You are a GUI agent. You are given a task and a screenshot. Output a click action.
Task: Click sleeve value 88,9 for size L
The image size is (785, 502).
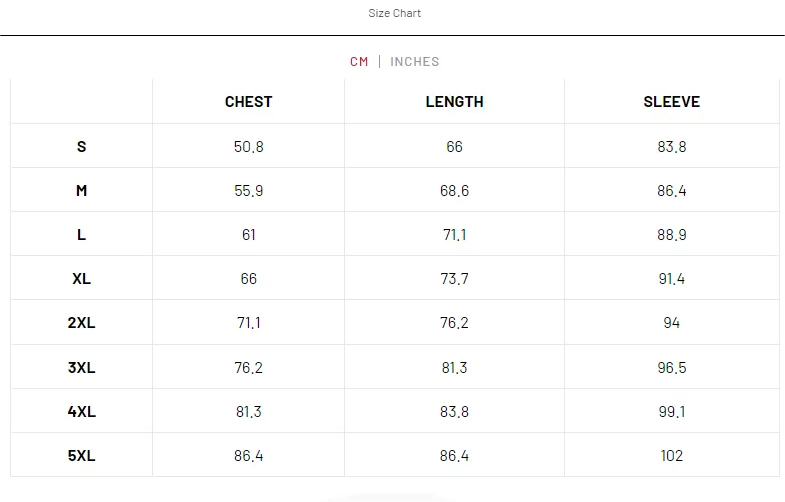coord(671,234)
